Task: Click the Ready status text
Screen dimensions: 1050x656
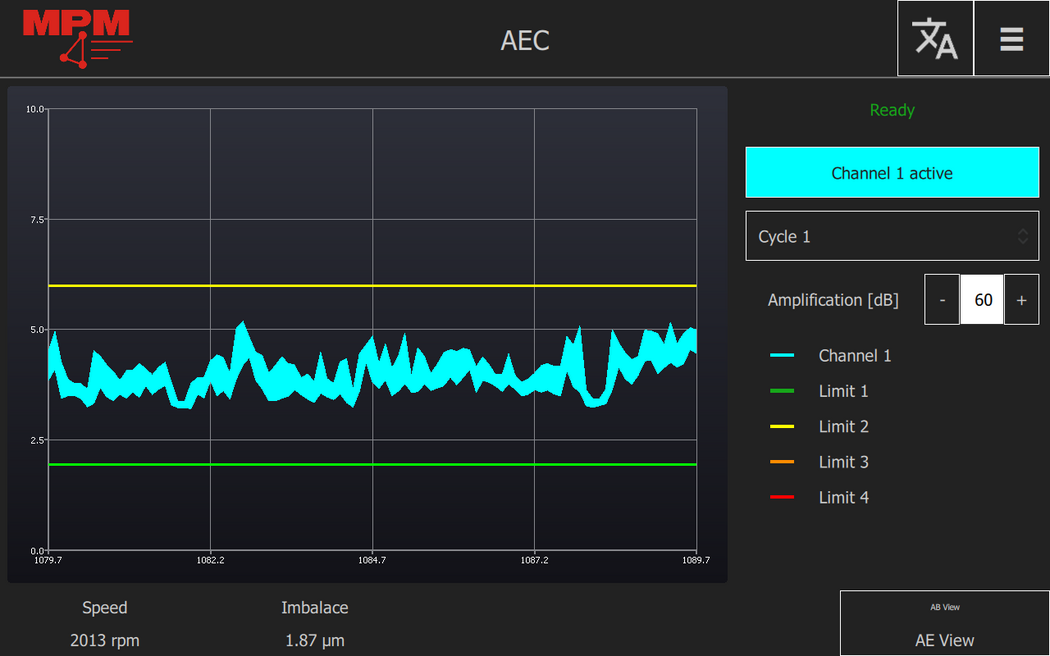Action: [x=892, y=110]
